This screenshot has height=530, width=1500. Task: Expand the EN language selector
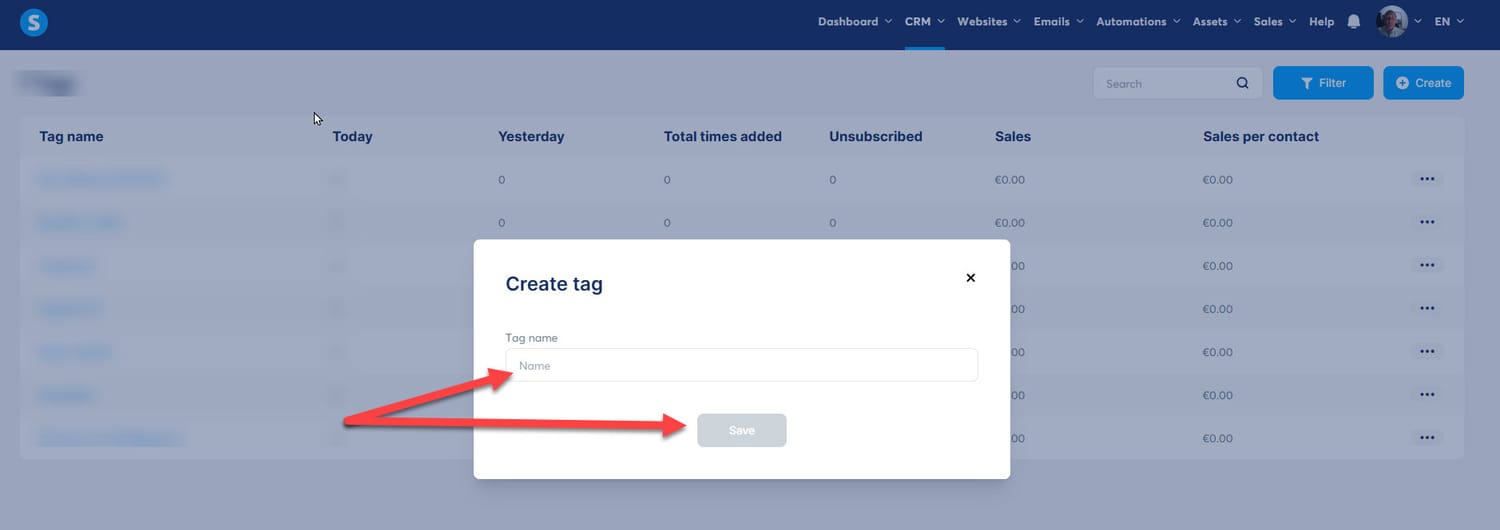point(1449,21)
